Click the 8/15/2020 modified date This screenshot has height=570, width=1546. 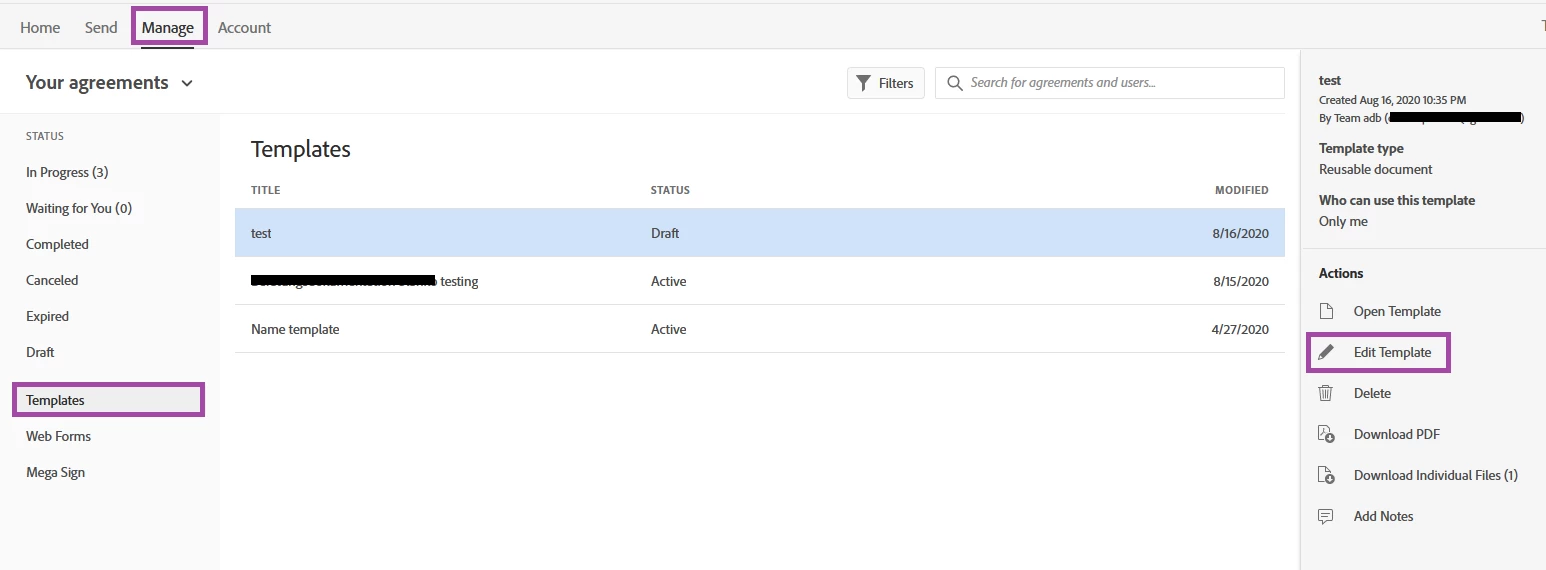[x=1241, y=281]
